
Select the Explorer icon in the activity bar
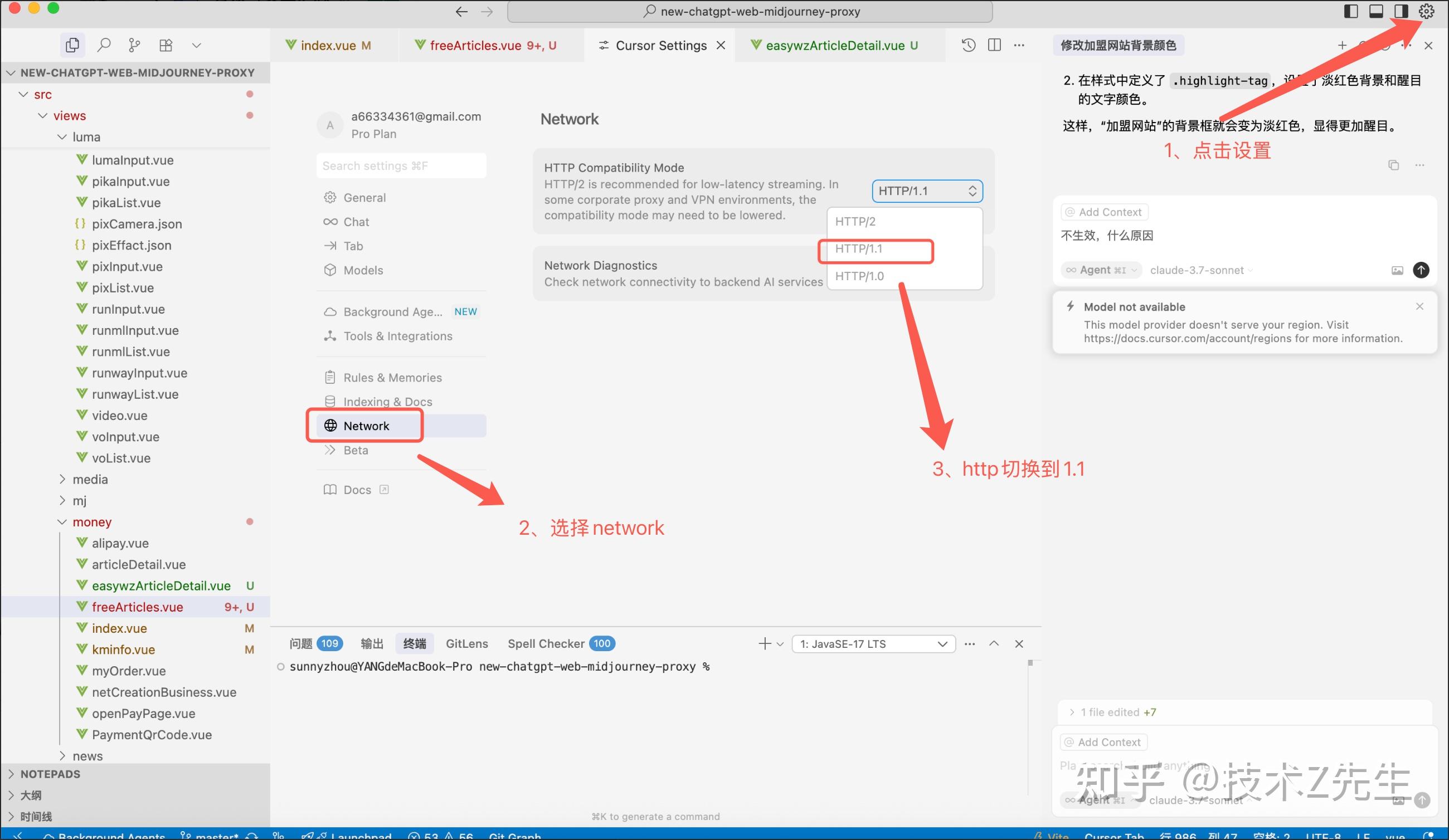click(72, 44)
